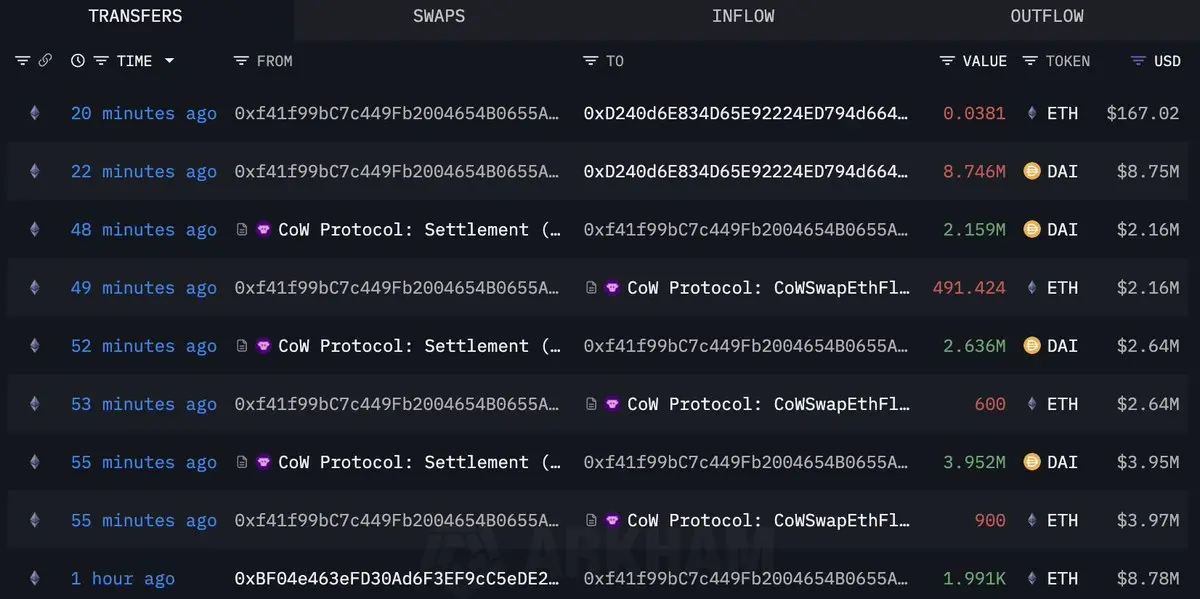Viewport: 1200px width, 599px height.
Task: Open the TOKEN column filter
Action: 1031,61
